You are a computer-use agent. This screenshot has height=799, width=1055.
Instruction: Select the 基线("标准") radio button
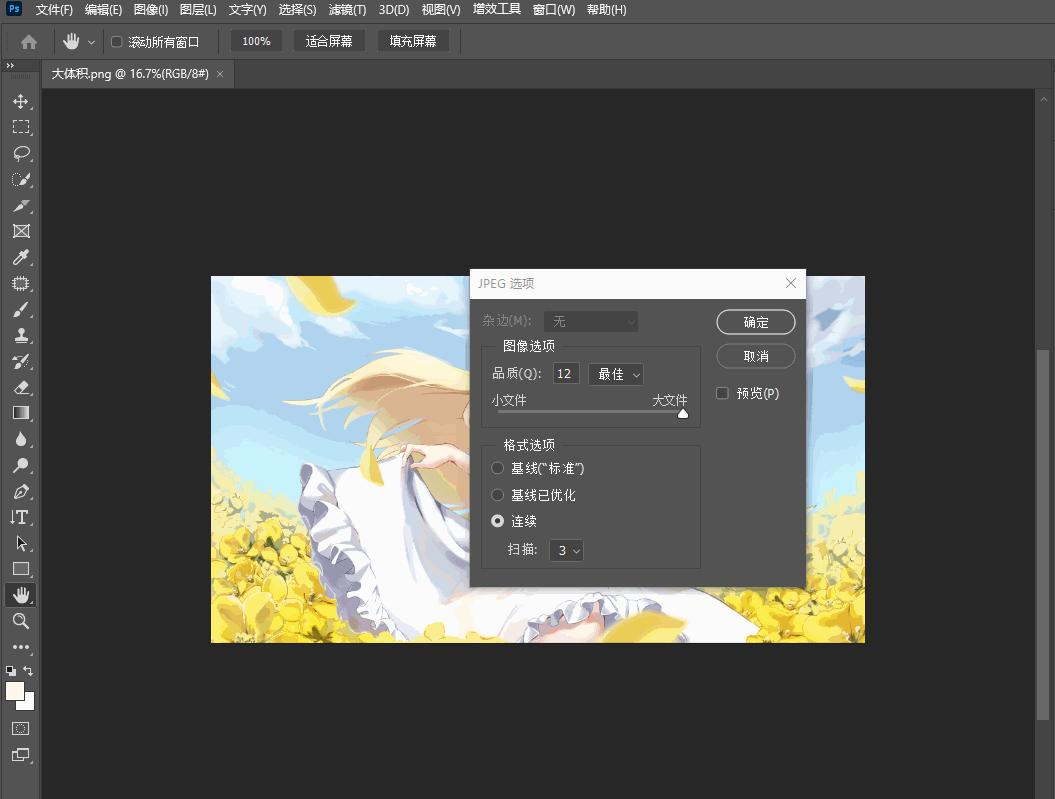coord(497,468)
